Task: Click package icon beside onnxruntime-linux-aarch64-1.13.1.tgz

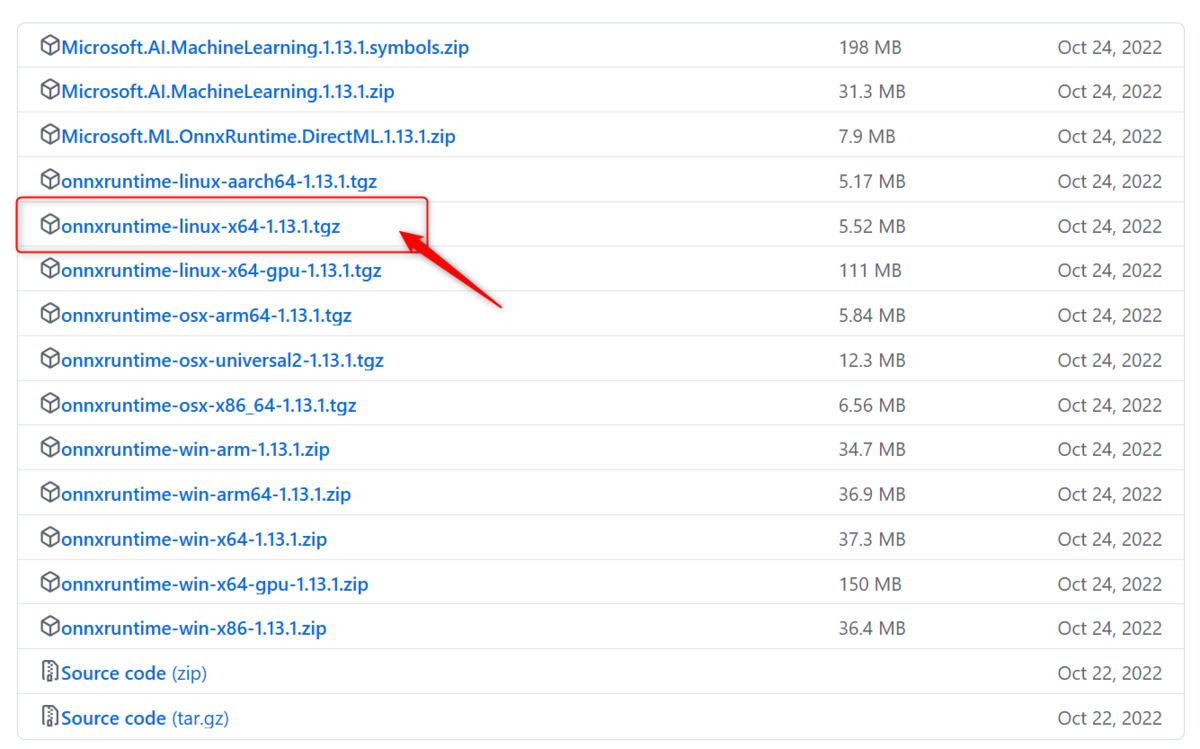Action: click(x=50, y=180)
